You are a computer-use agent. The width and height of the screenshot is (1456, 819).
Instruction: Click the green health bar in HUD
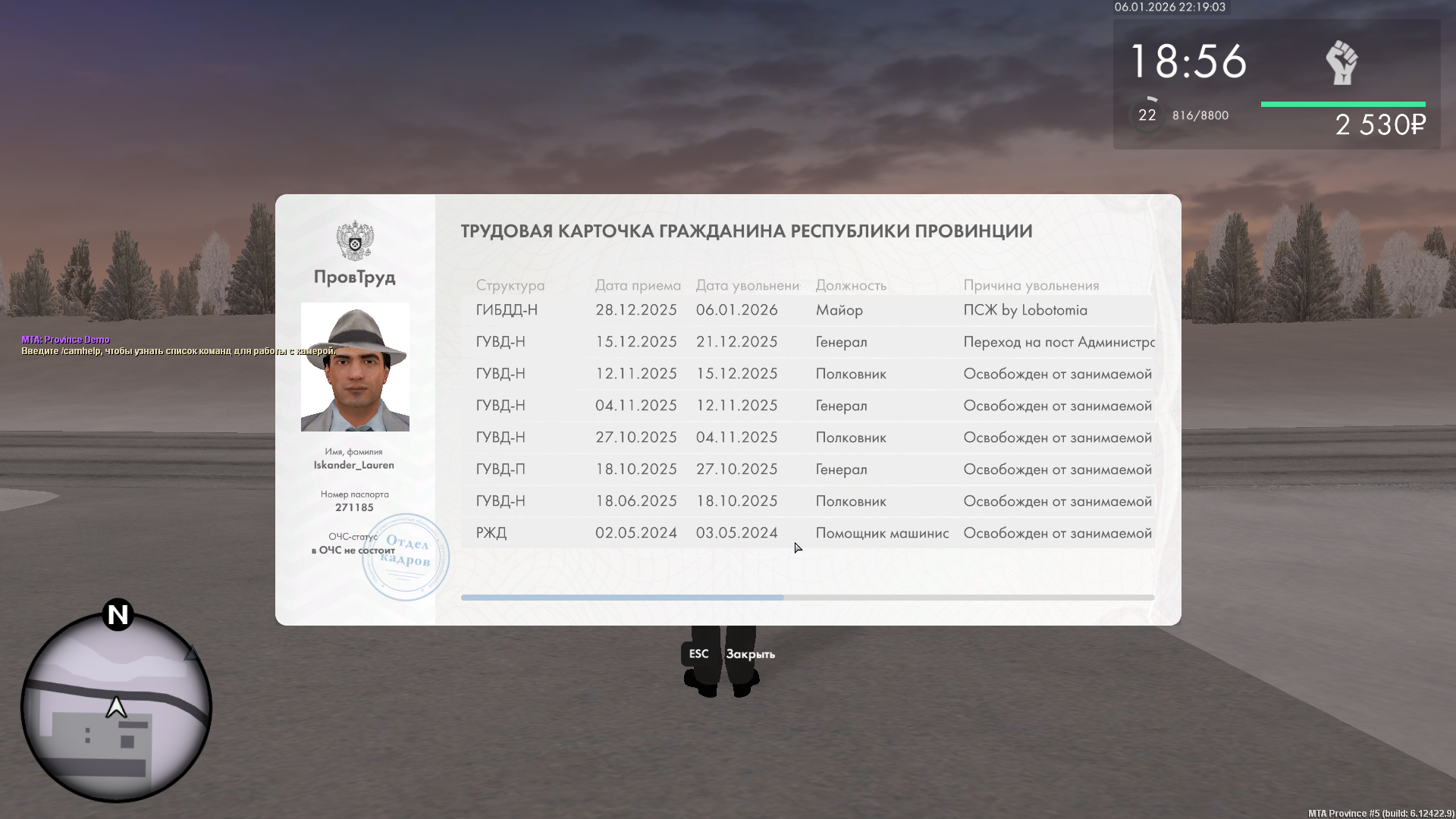pos(1342,105)
